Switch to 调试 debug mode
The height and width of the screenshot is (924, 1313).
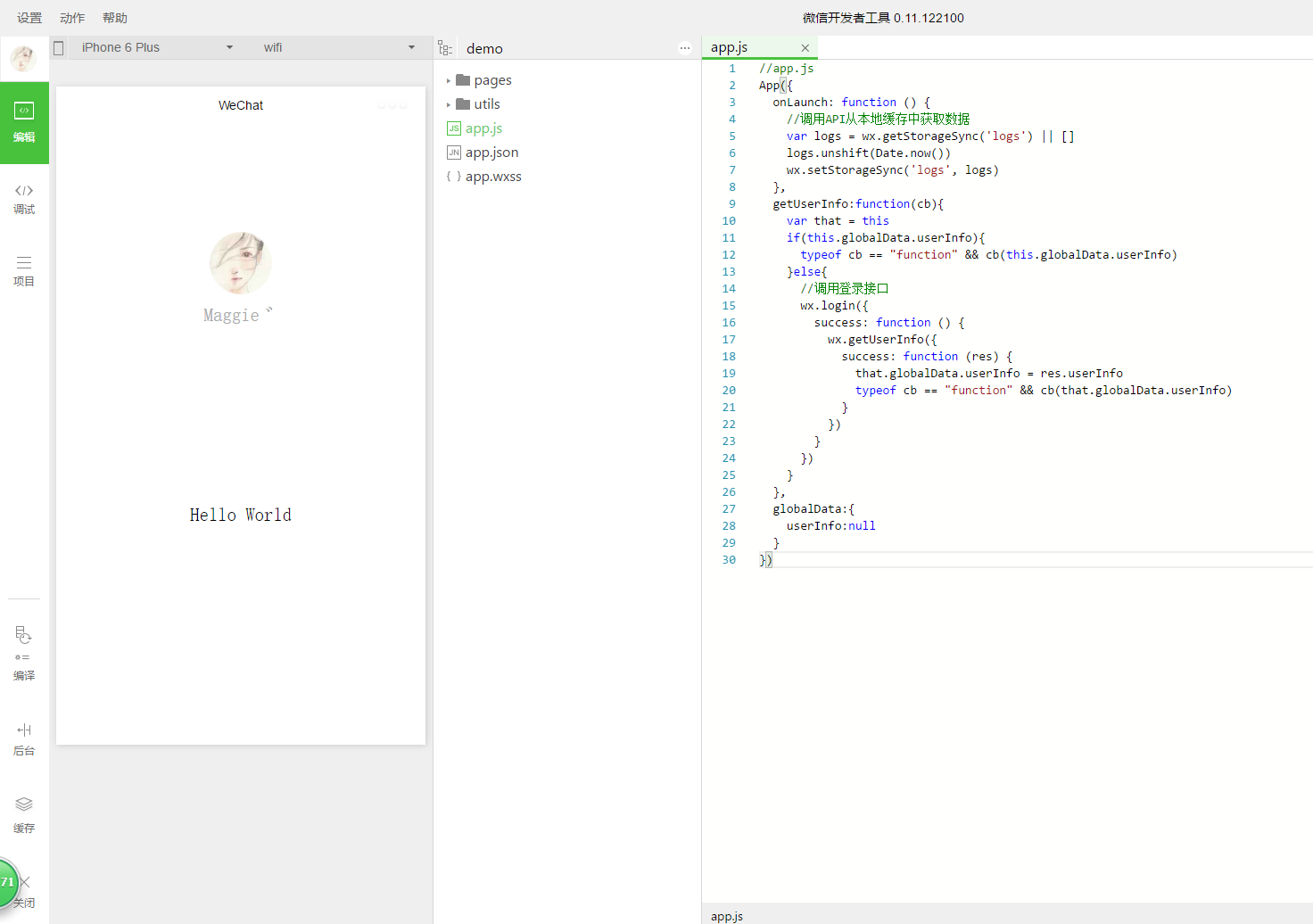24,199
